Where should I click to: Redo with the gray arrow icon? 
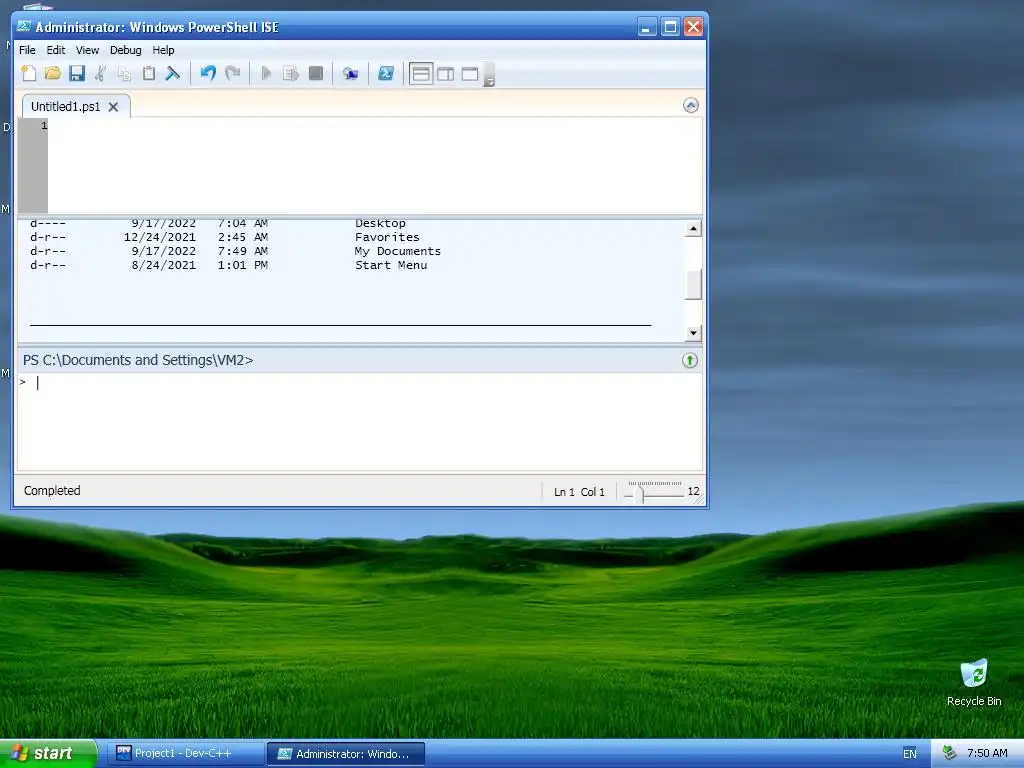[232, 74]
